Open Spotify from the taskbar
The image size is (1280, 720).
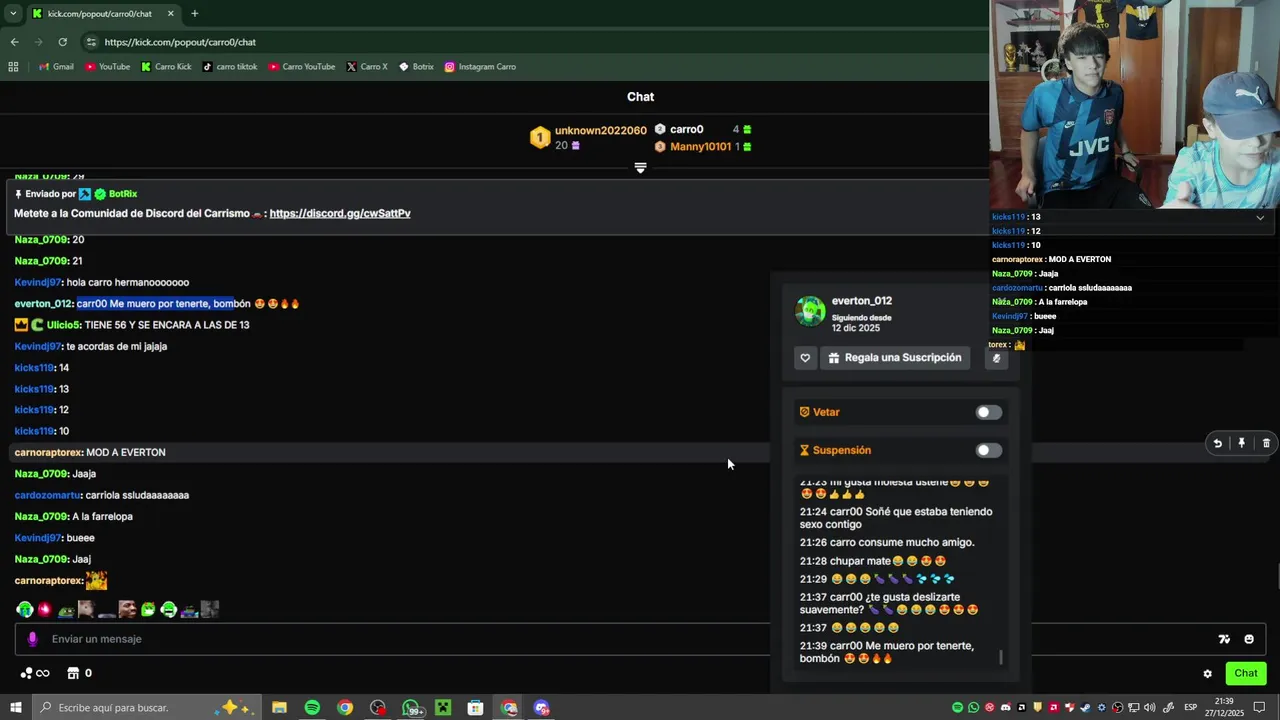coord(312,708)
